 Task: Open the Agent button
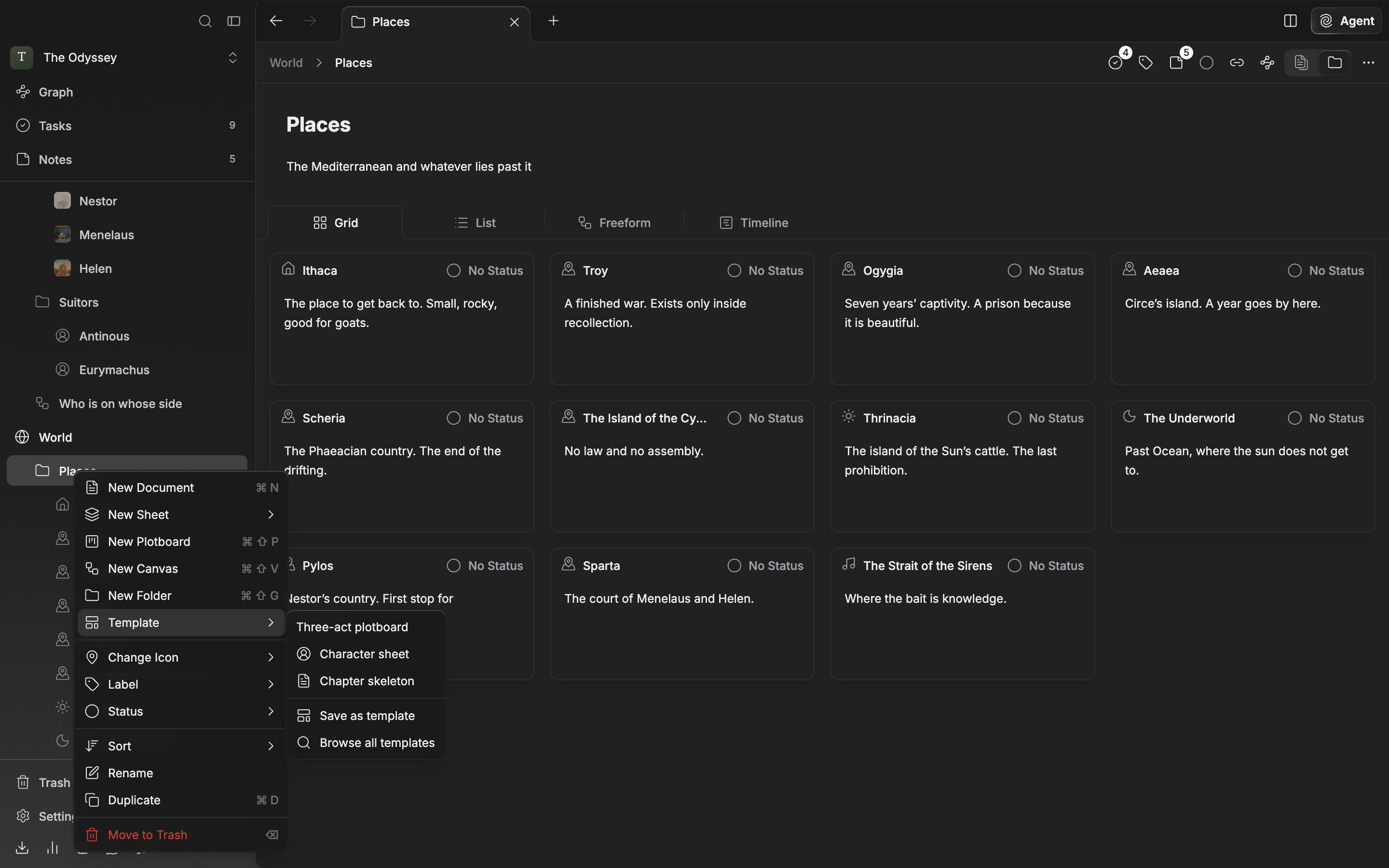[1347, 21]
